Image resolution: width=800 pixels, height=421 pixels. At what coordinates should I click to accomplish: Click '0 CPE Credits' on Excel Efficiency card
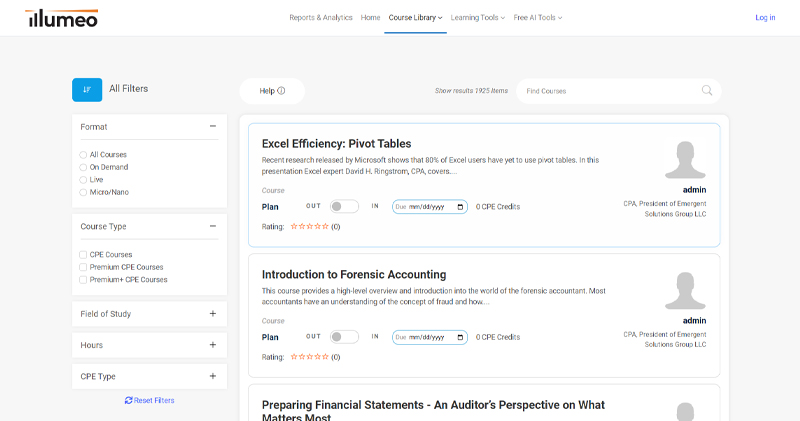tap(498, 207)
